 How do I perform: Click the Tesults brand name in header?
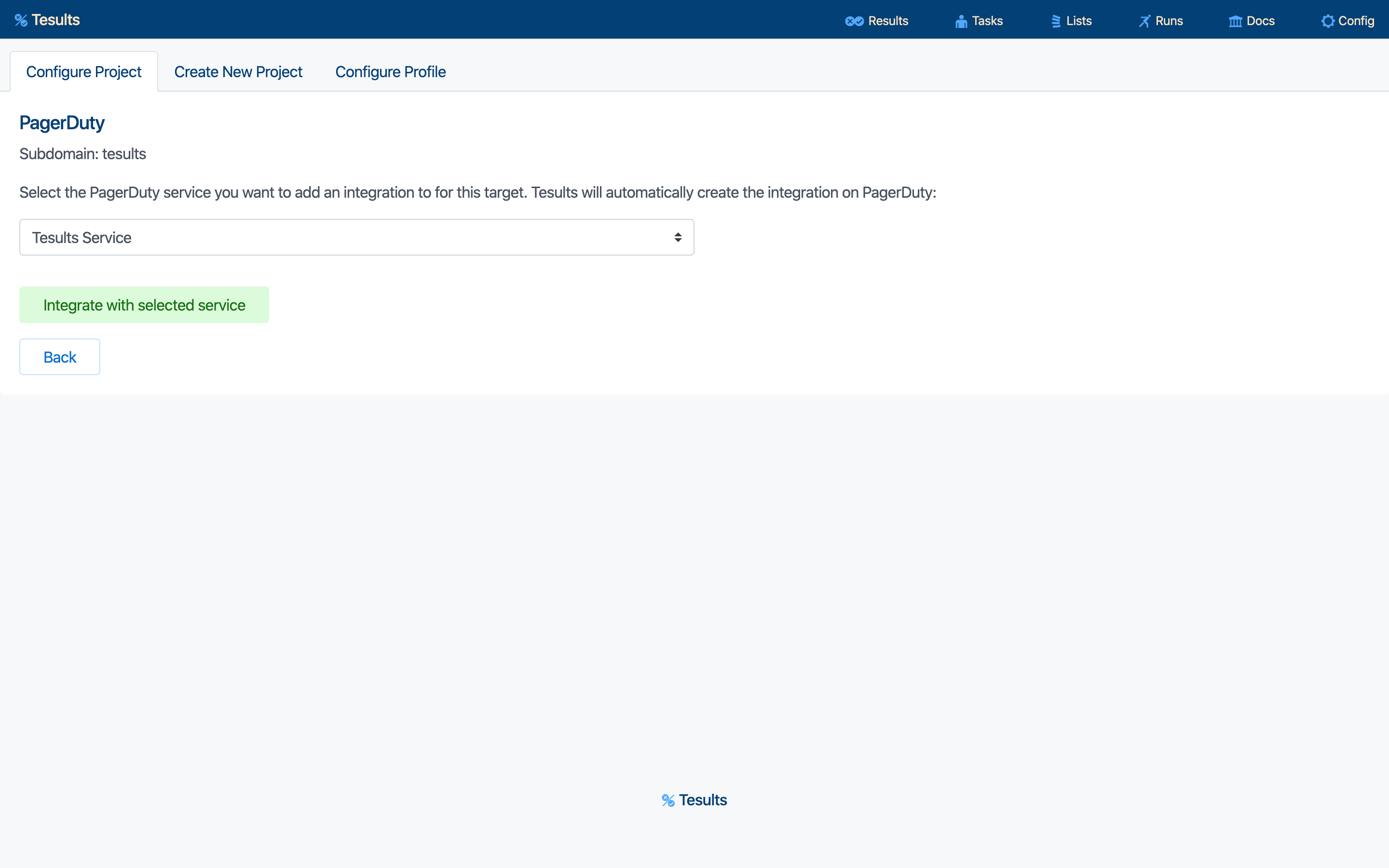[x=55, y=20]
